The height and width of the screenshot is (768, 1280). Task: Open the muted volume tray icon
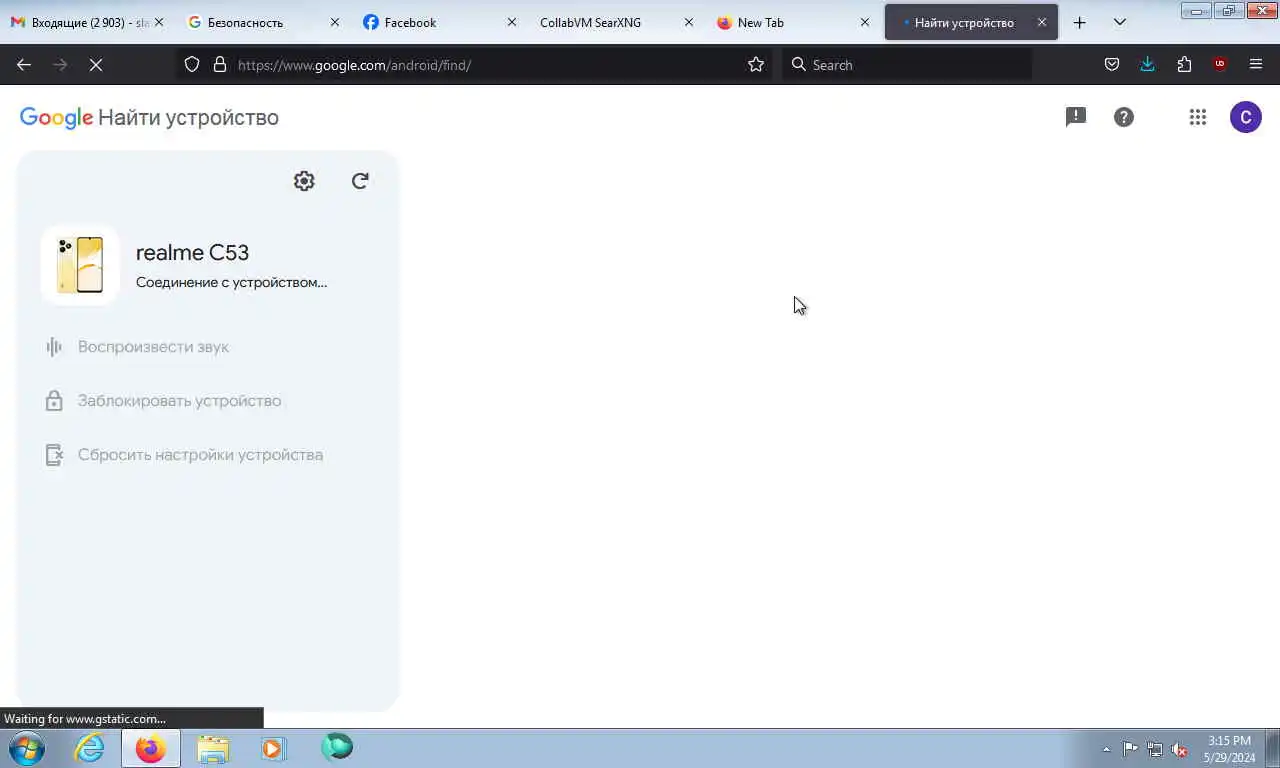coord(1180,749)
